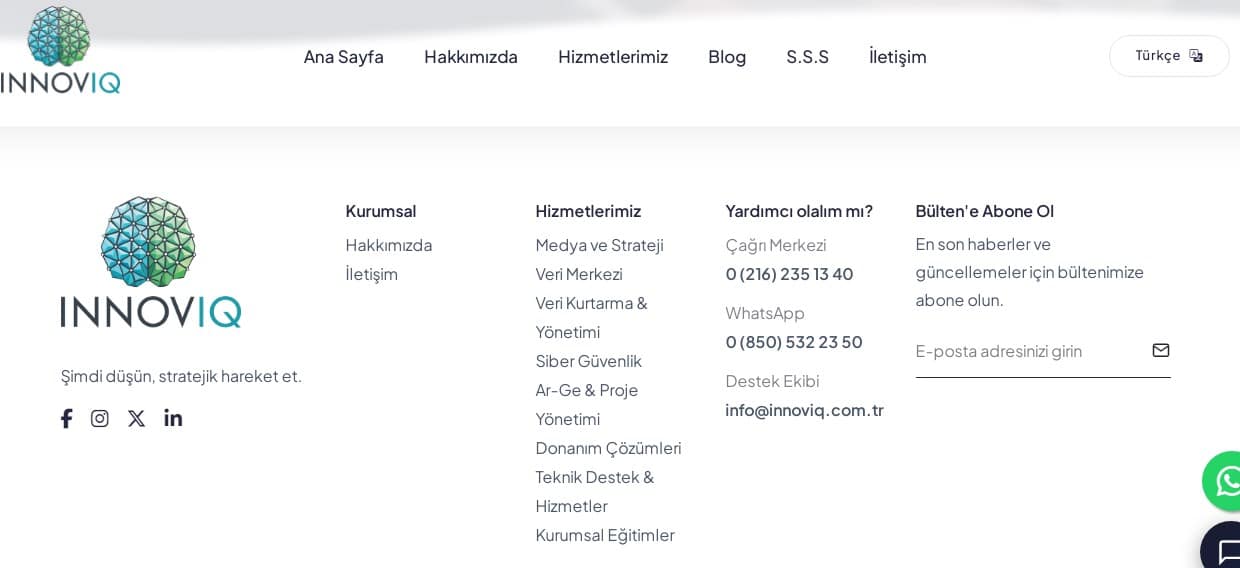Viewport: 1240px width, 568px height.
Task: Open the X (Twitter) social icon
Action: click(x=136, y=418)
